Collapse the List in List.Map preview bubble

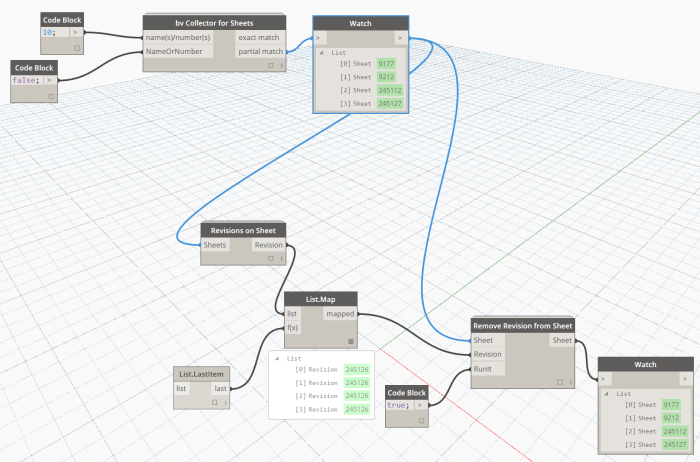point(278,357)
